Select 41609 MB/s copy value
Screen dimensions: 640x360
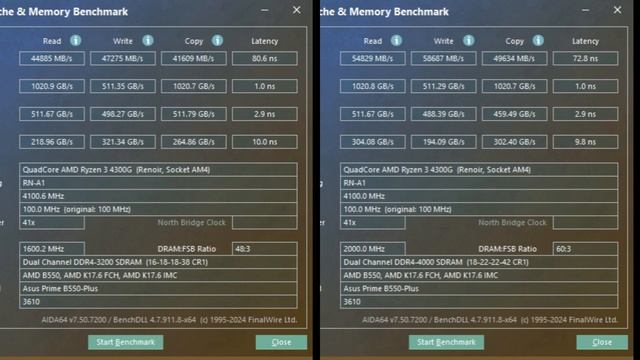pos(193,58)
